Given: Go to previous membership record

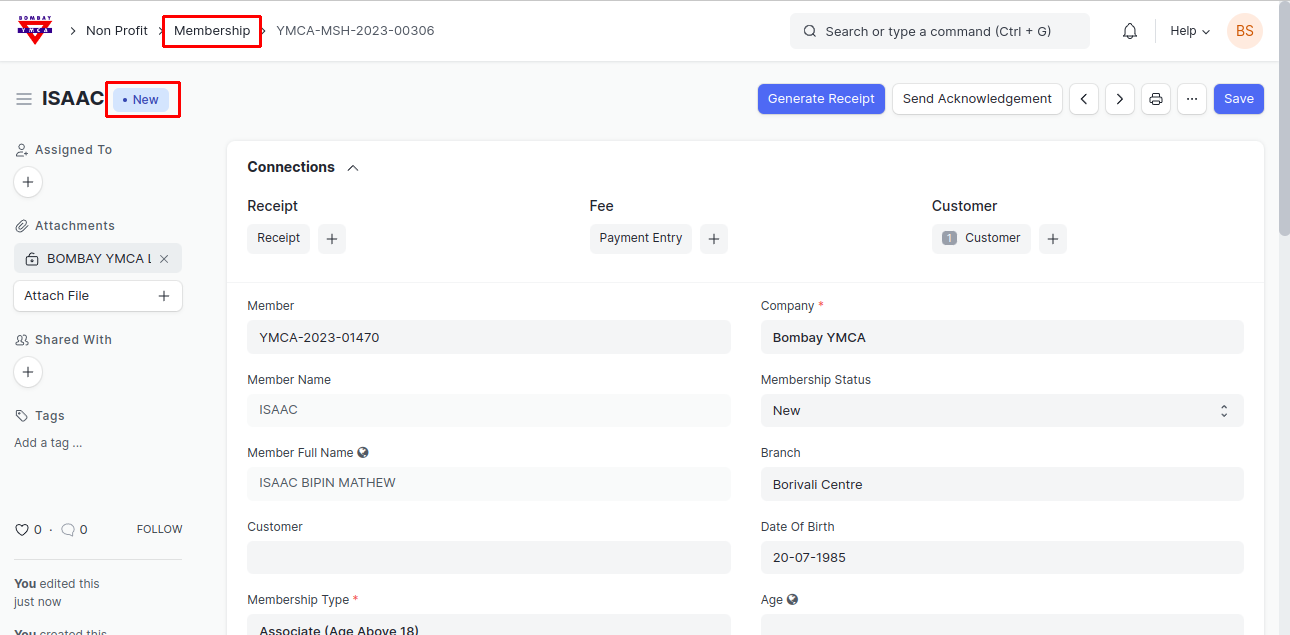Looking at the screenshot, I should pos(1084,99).
